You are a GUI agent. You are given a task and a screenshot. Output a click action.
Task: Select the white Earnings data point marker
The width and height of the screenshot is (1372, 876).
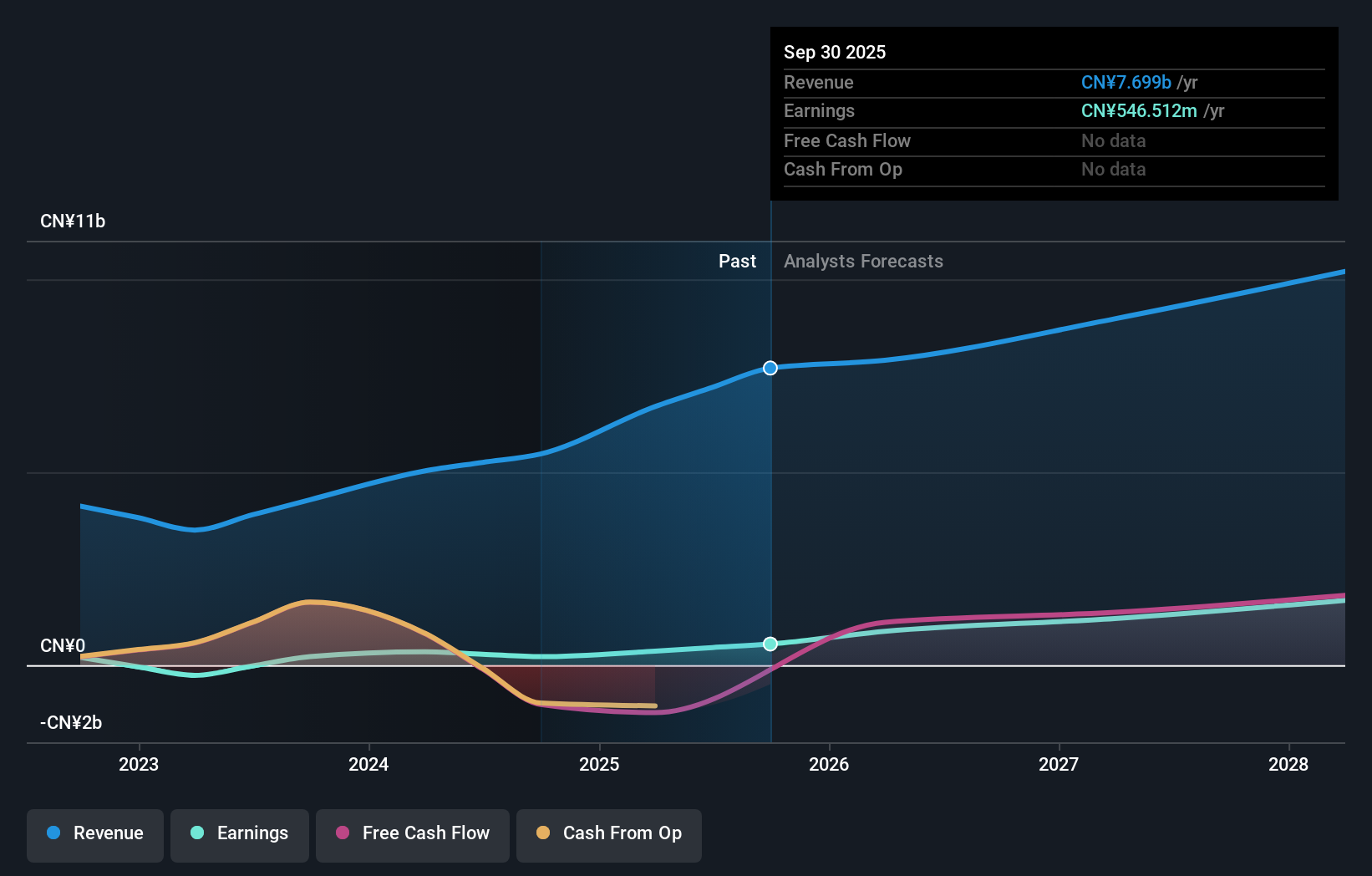(770, 644)
